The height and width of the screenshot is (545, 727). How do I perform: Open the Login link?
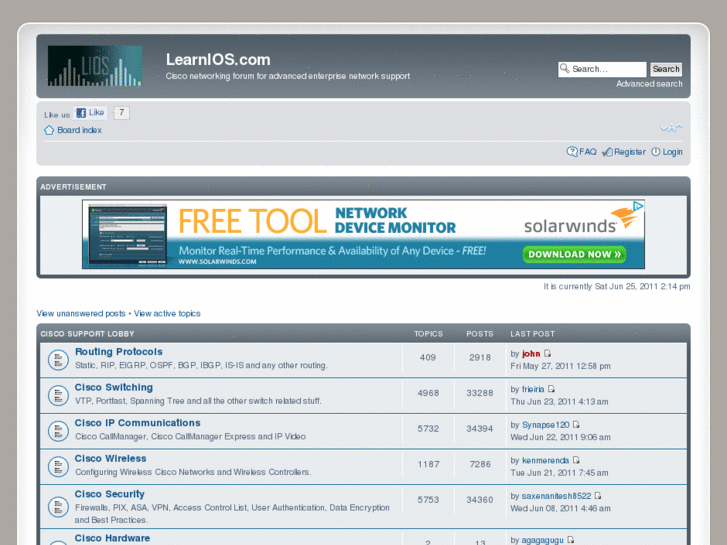point(672,152)
